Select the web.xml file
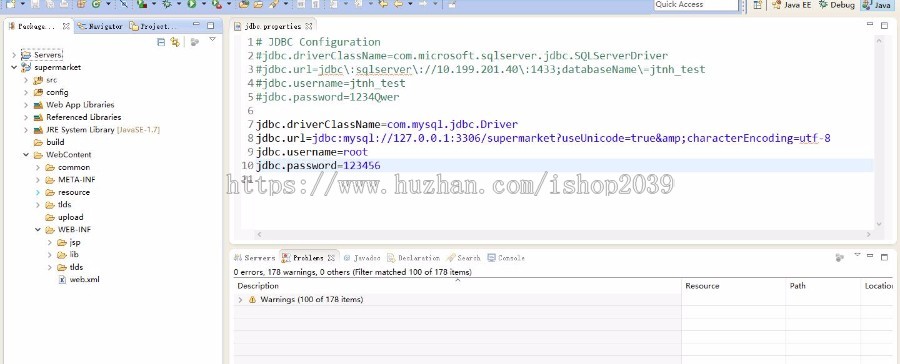Image resolution: width=900 pixels, height=364 pixels. point(79,280)
